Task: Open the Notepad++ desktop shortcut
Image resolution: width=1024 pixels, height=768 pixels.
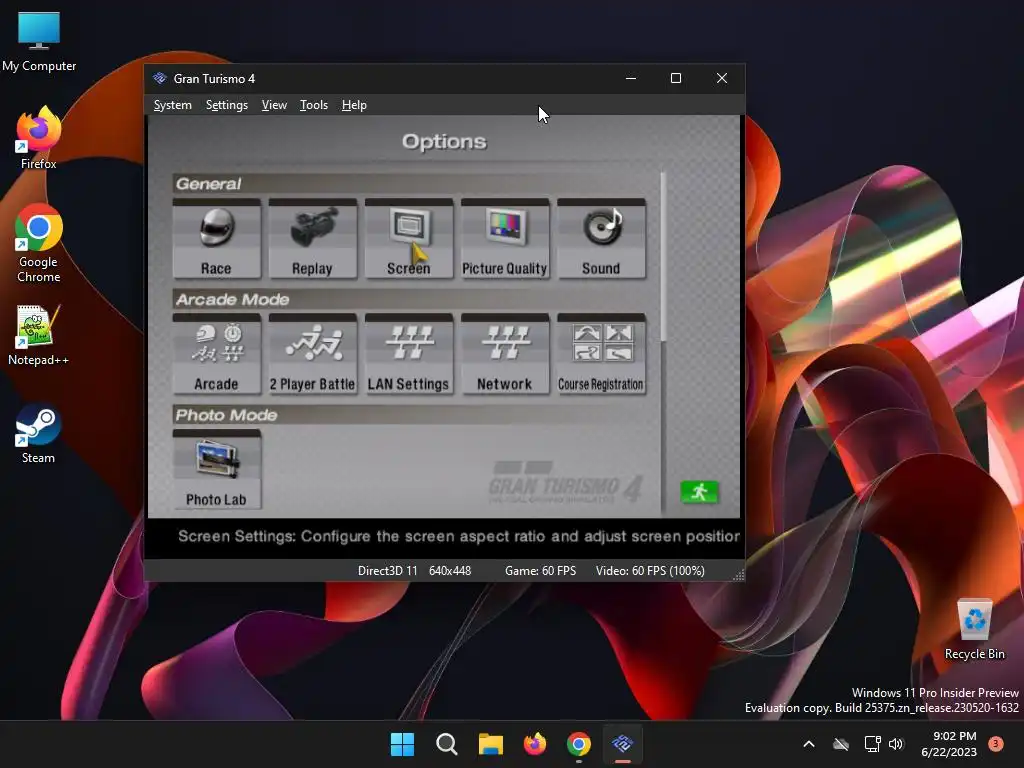Action: click(x=39, y=336)
